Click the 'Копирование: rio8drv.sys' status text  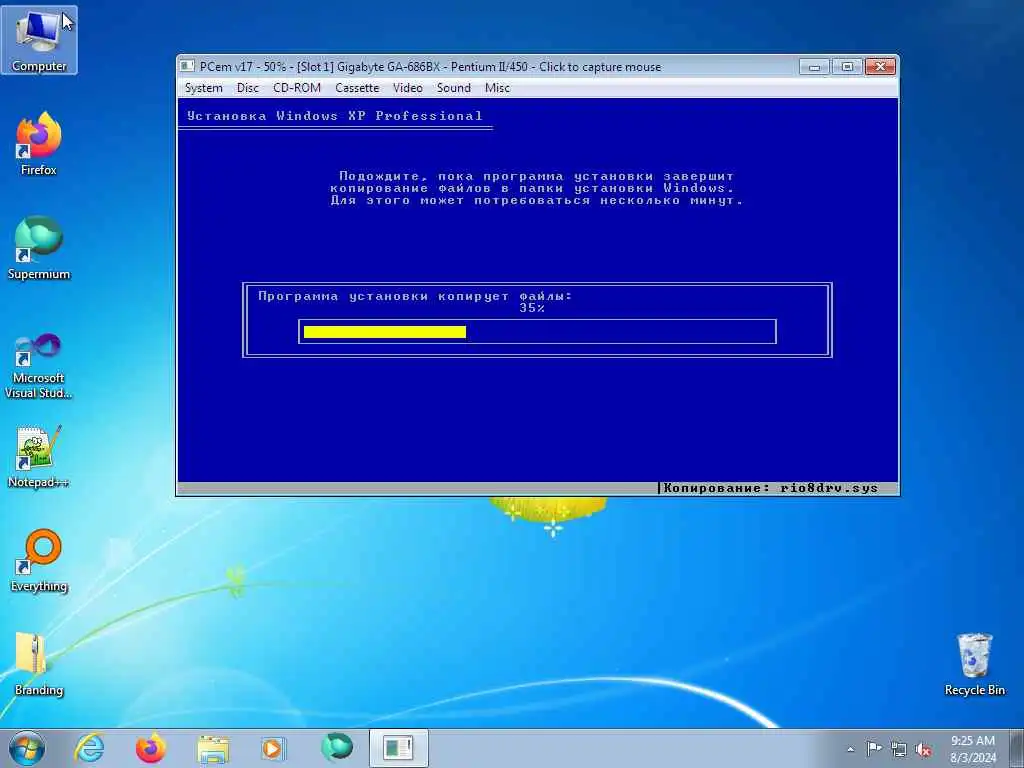[771, 488]
